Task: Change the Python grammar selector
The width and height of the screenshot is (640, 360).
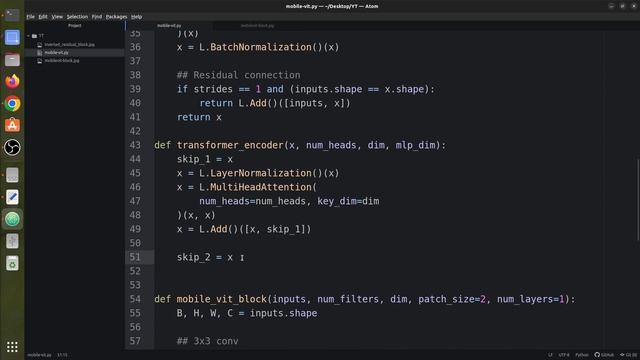Action: coord(582,355)
